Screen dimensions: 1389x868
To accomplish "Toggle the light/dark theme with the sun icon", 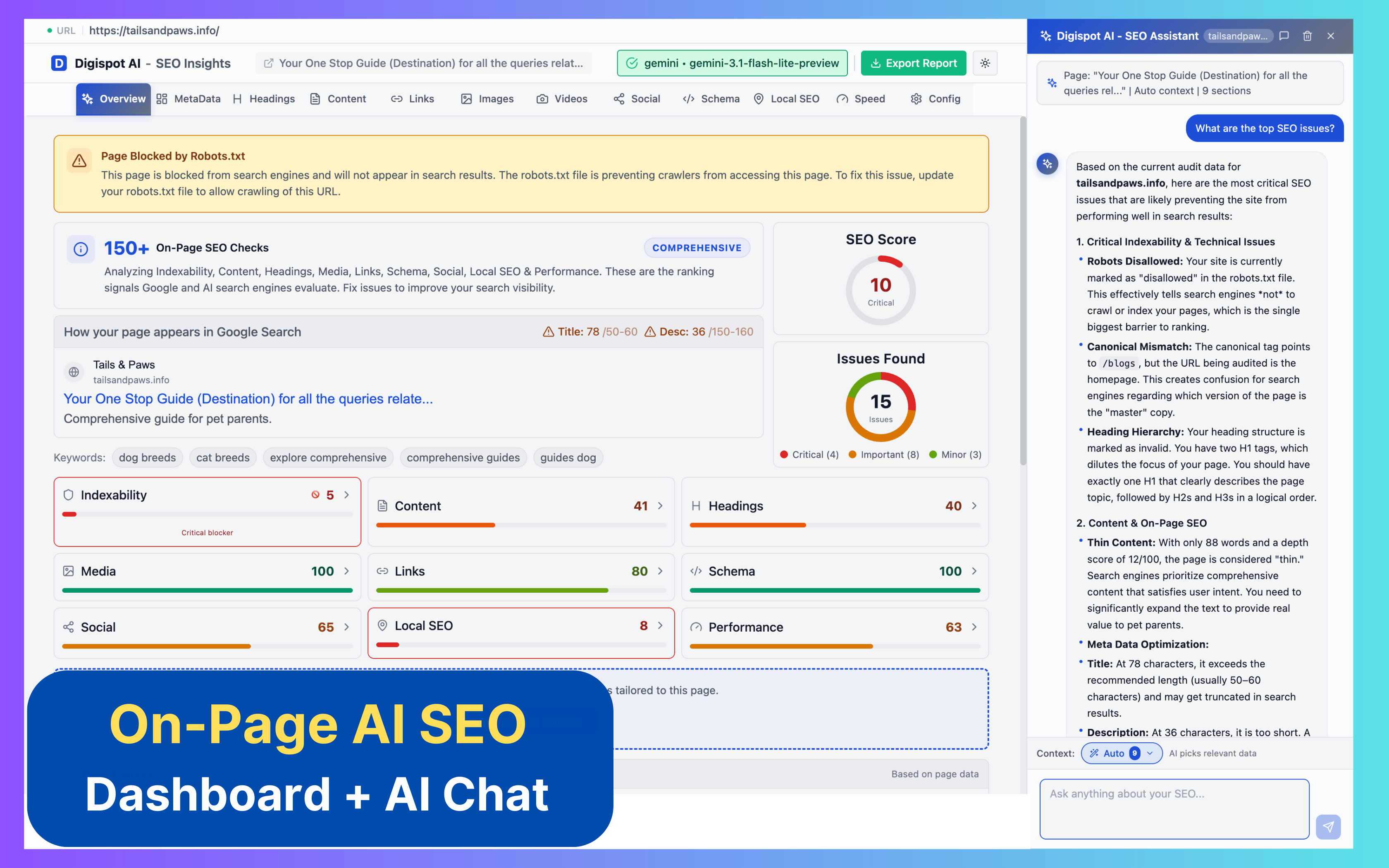I will (985, 63).
